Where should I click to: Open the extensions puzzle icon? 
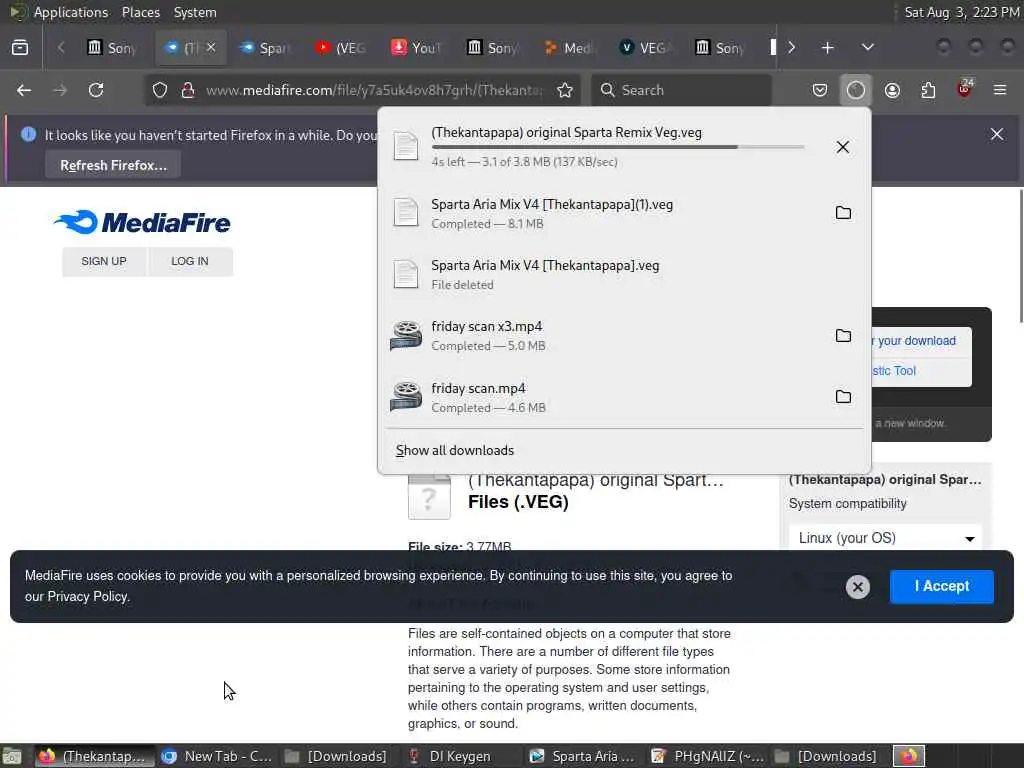coord(928,90)
